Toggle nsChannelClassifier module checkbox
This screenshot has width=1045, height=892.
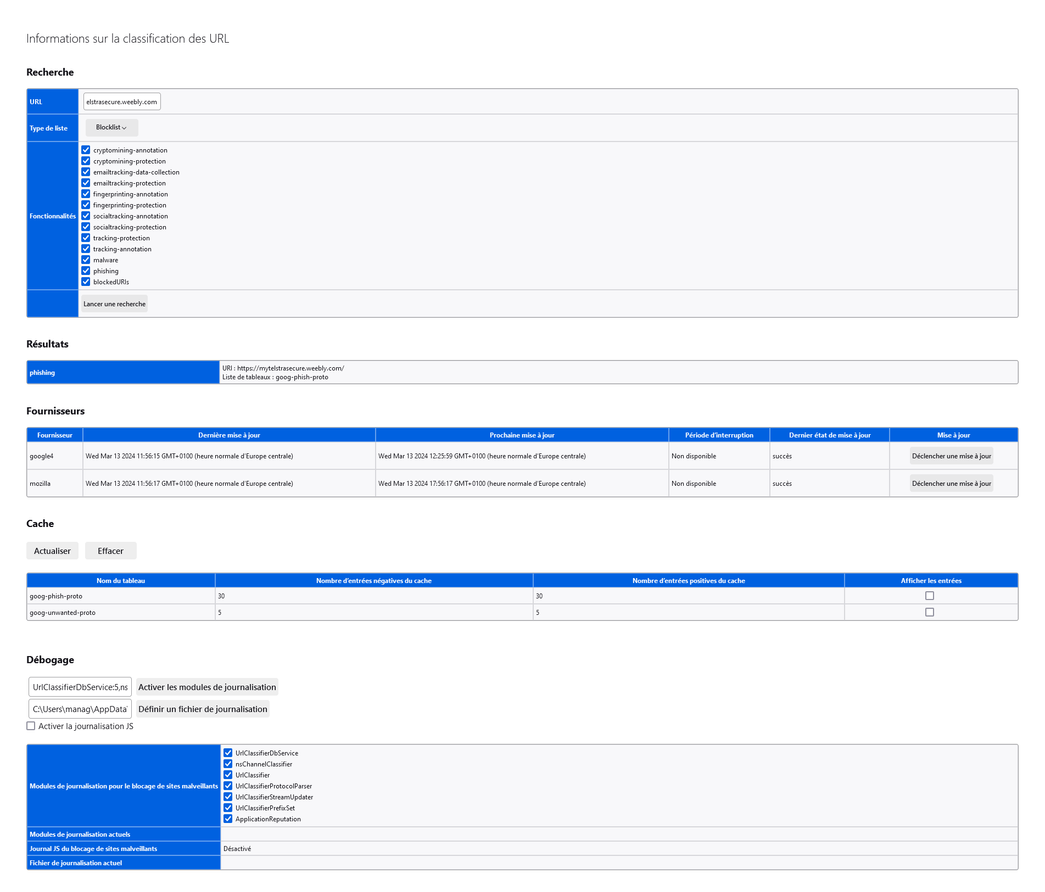tap(228, 764)
